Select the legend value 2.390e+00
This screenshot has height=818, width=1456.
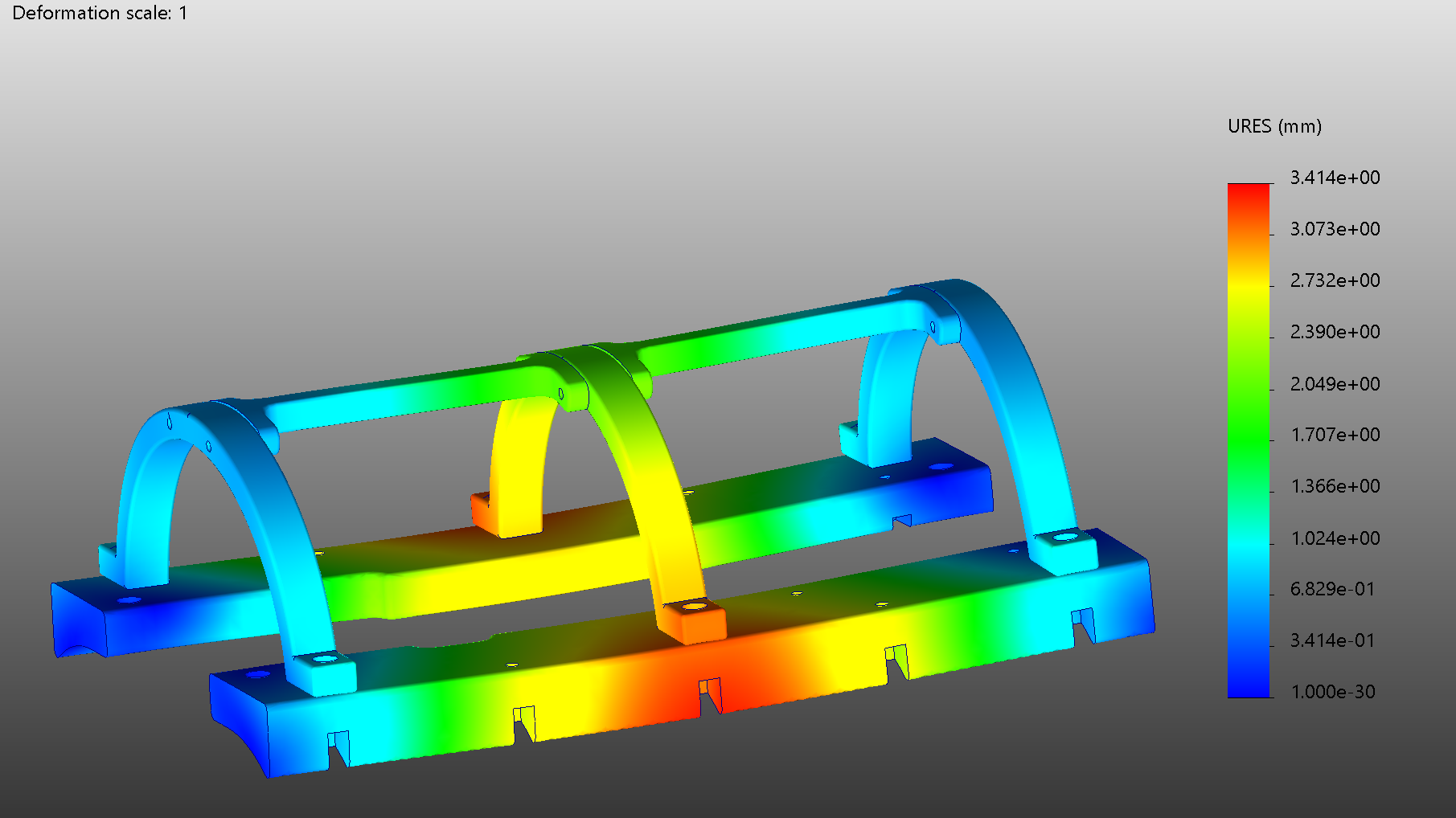pos(1335,332)
